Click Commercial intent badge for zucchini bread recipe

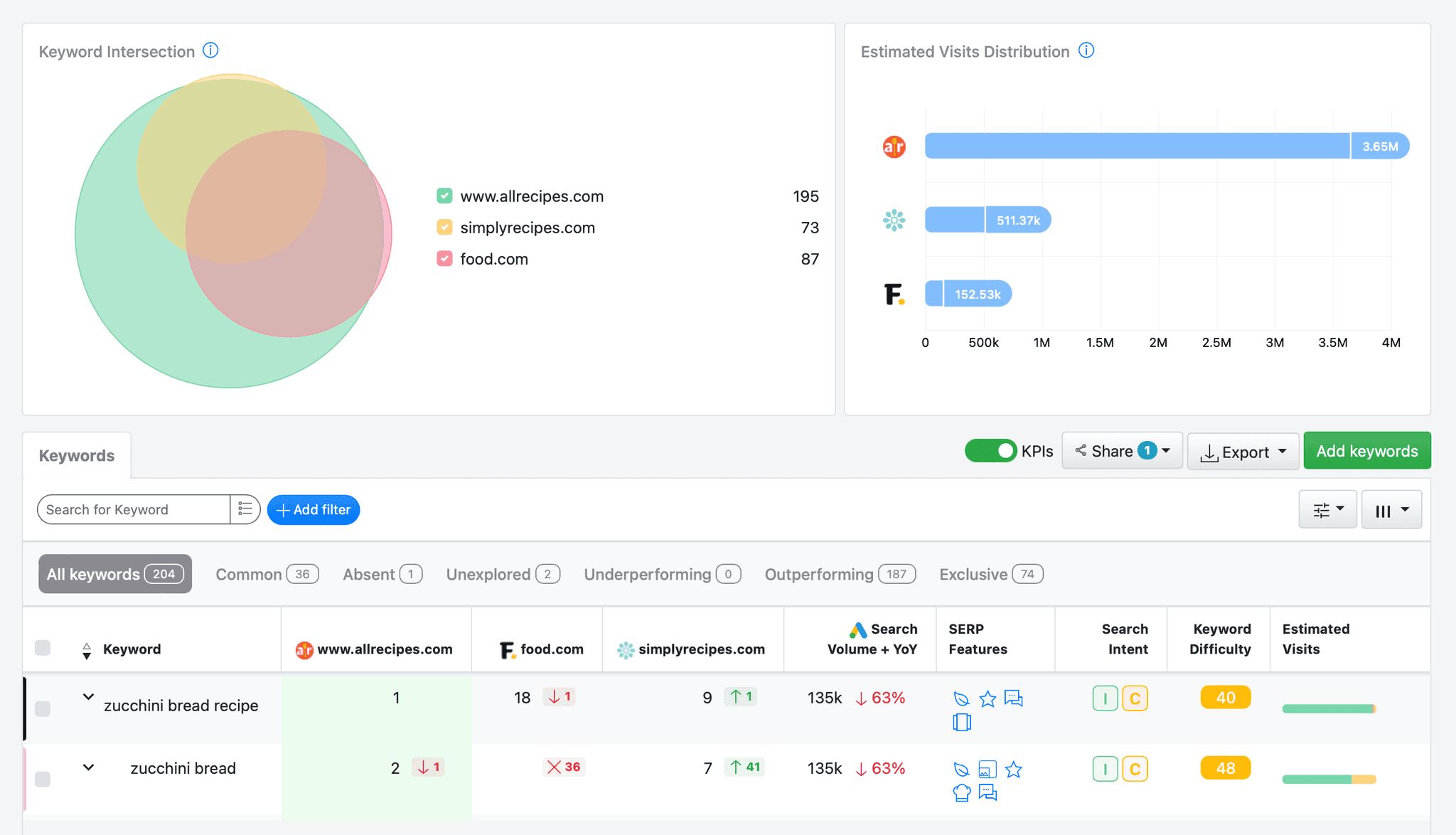pos(1135,698)
